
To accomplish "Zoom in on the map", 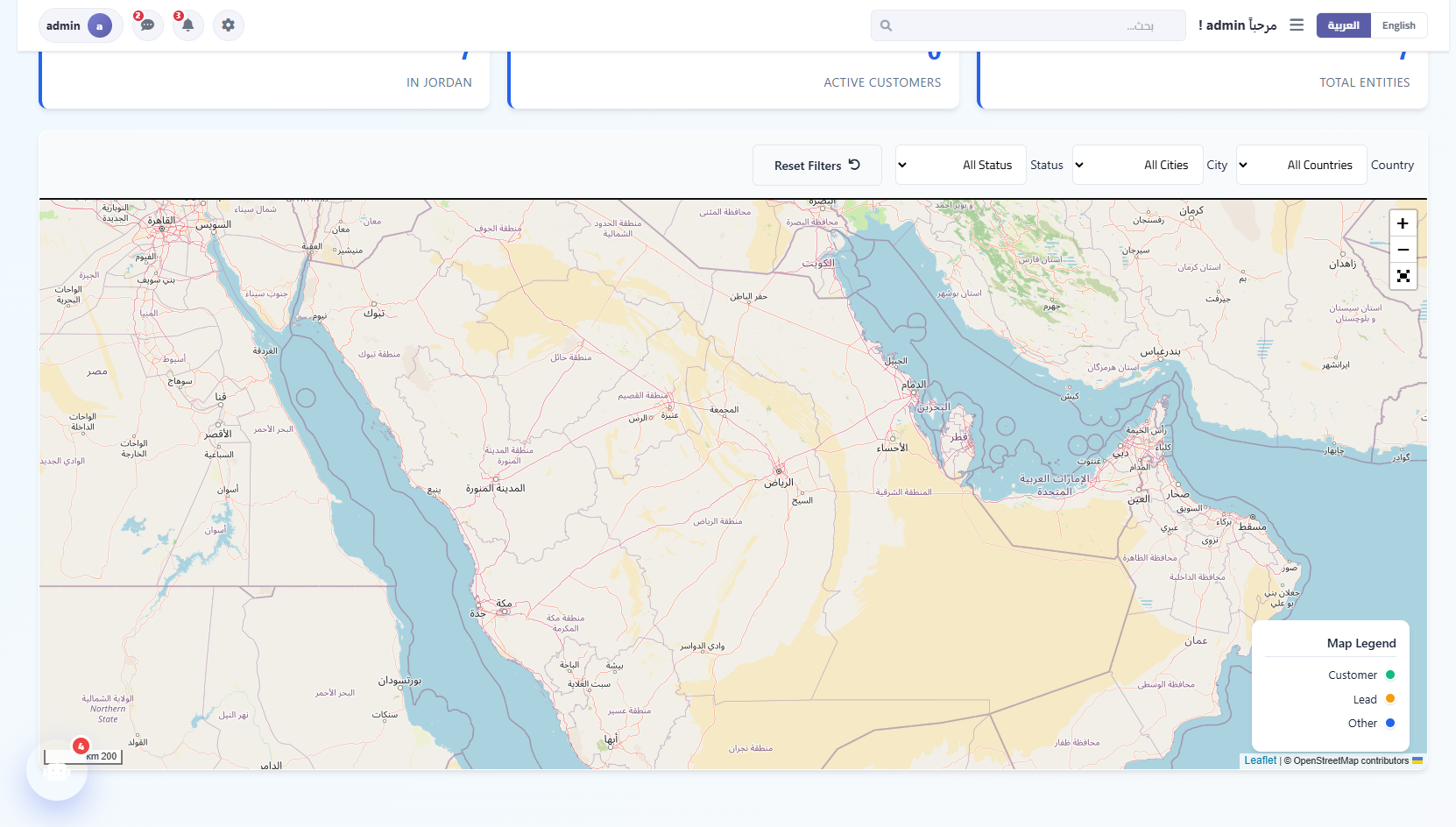I will 1403,223.
